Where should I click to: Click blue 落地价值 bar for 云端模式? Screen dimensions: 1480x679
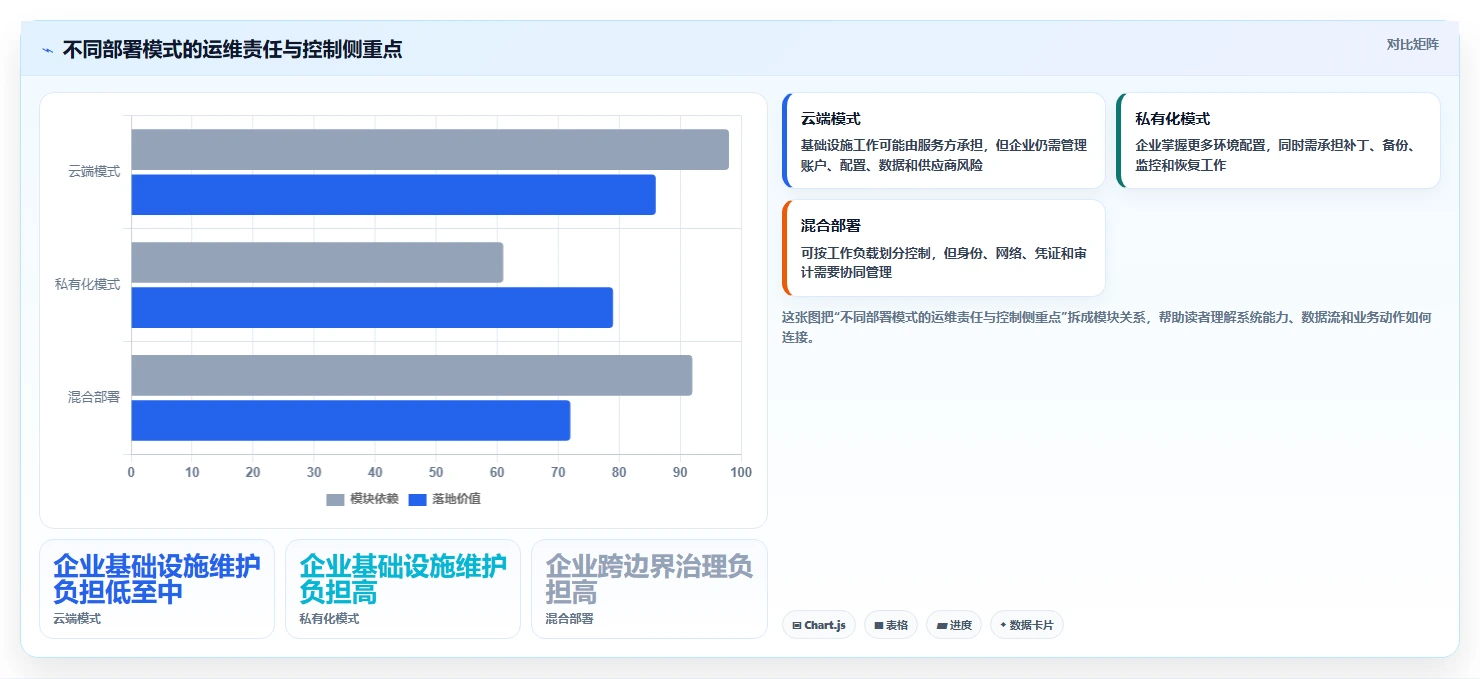click(393, 195)
